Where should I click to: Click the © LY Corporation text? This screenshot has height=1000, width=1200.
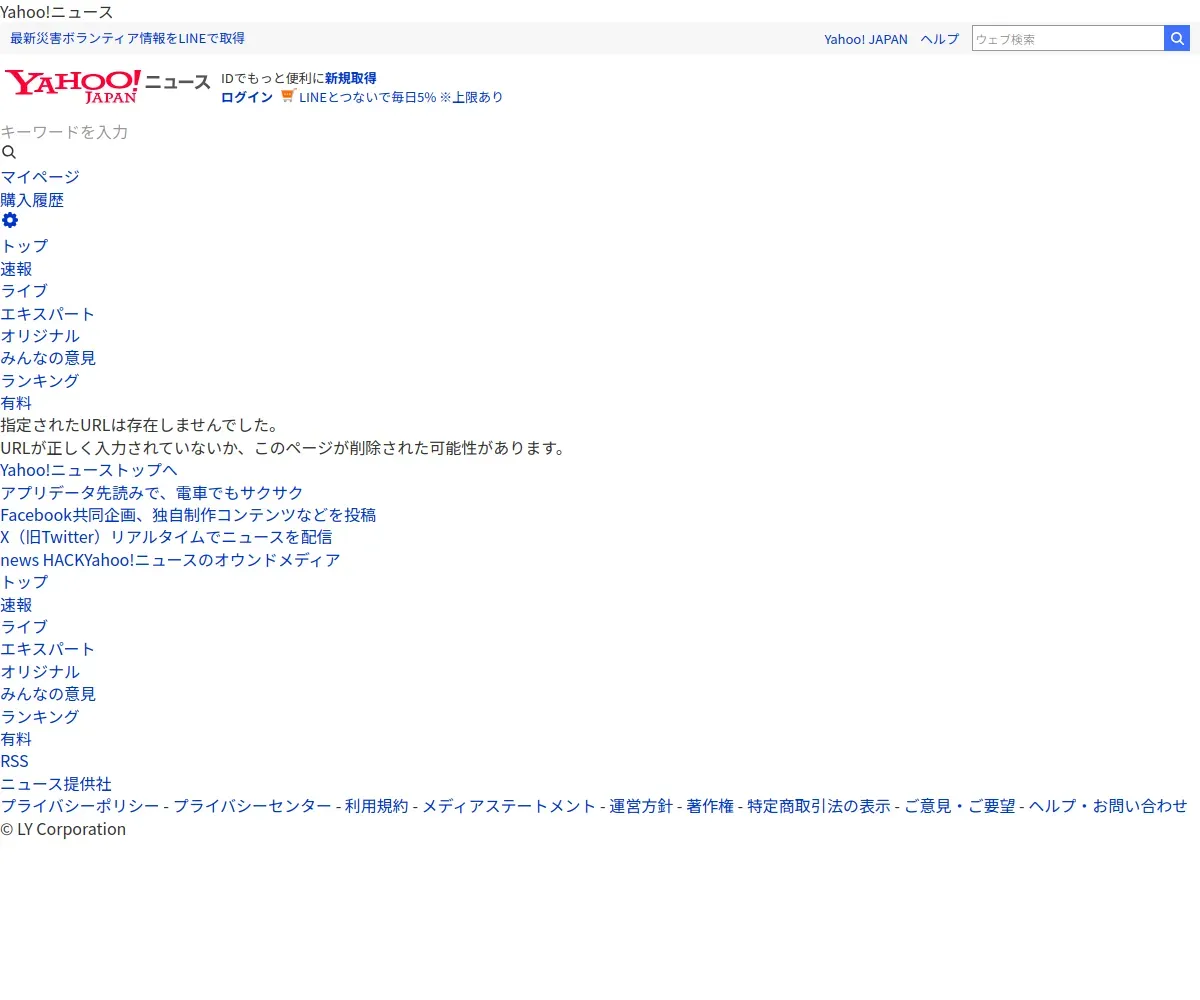[63, 829]
